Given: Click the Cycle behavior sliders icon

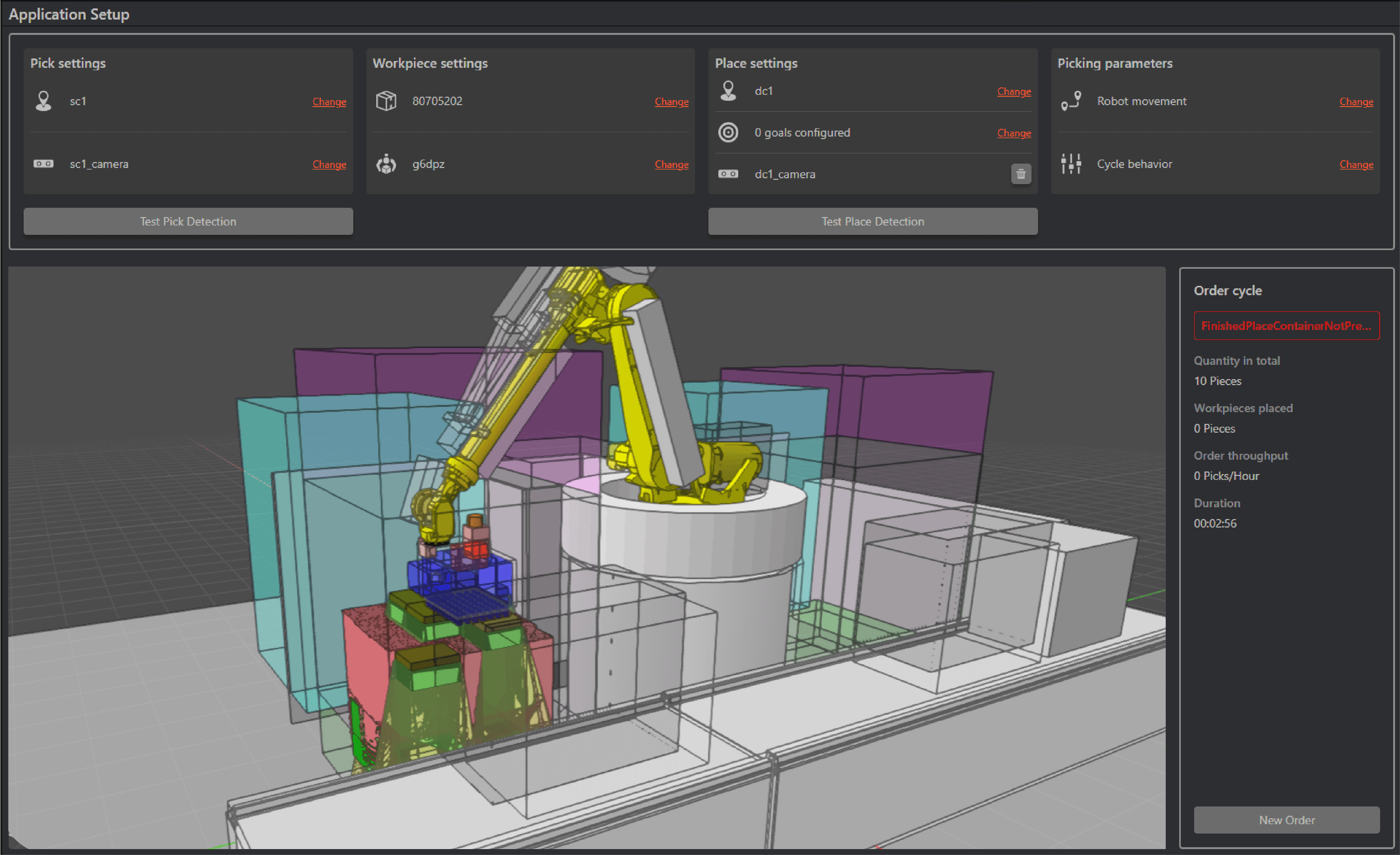Looking at the screenshot, I should click(x=1071, y=164).
